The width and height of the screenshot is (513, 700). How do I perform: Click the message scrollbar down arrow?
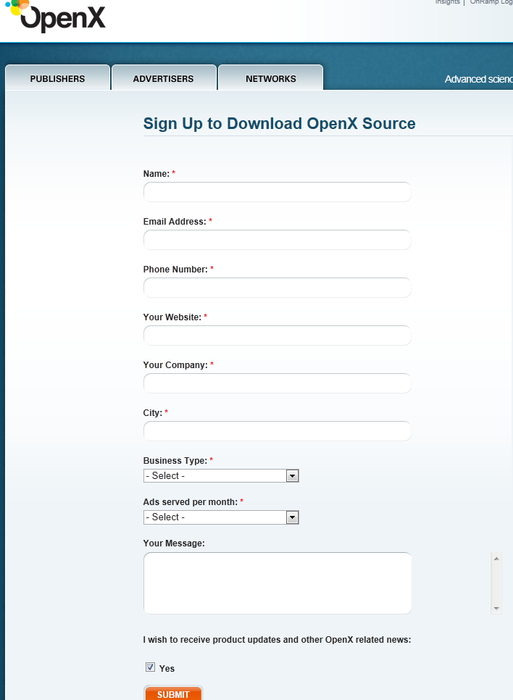(496, 608)
